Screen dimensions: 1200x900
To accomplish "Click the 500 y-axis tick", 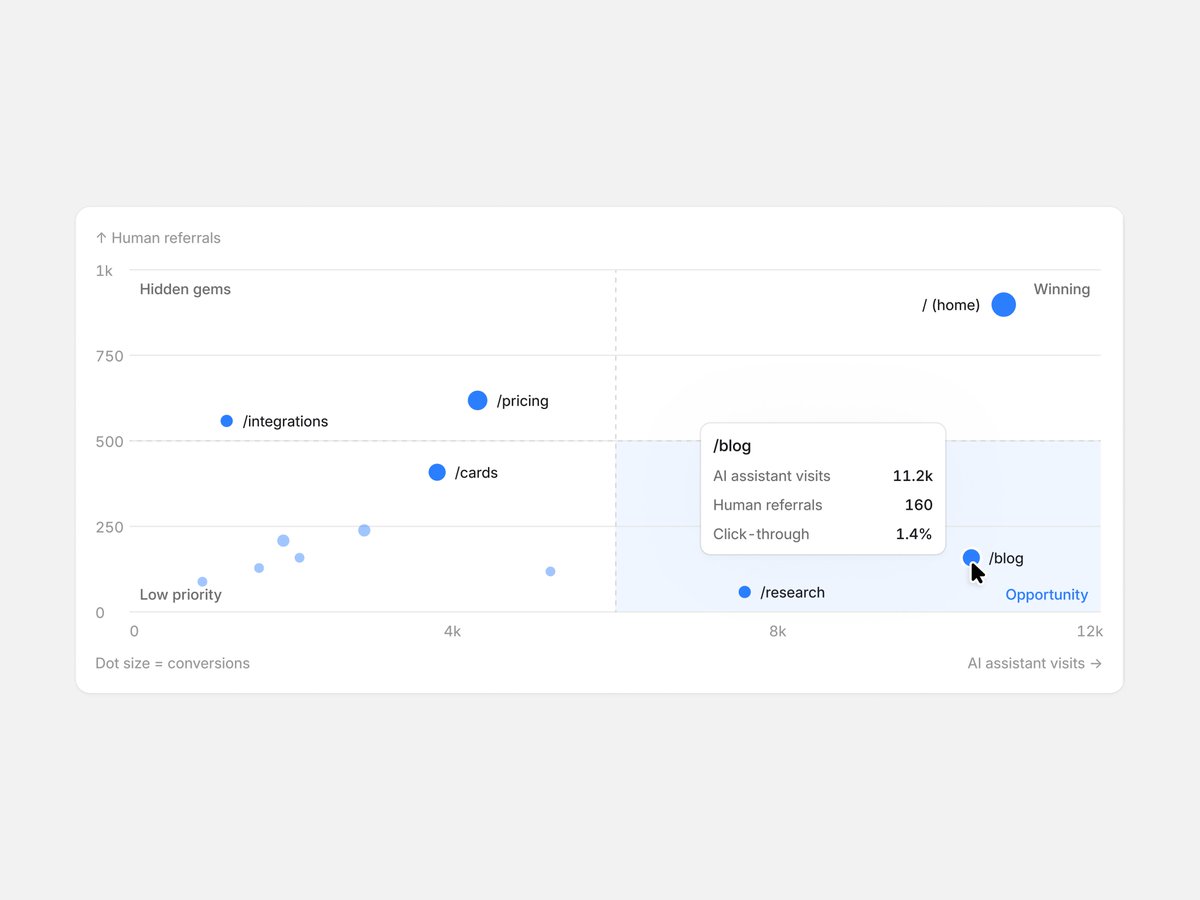I will [x=109, y=442].
